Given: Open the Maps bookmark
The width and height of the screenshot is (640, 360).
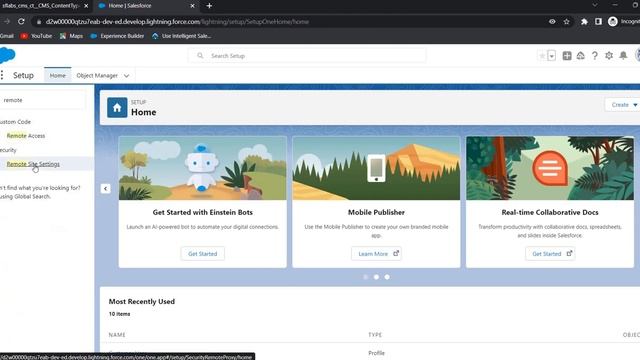Looking at the screenshot, I should click(x=71, y=36).
